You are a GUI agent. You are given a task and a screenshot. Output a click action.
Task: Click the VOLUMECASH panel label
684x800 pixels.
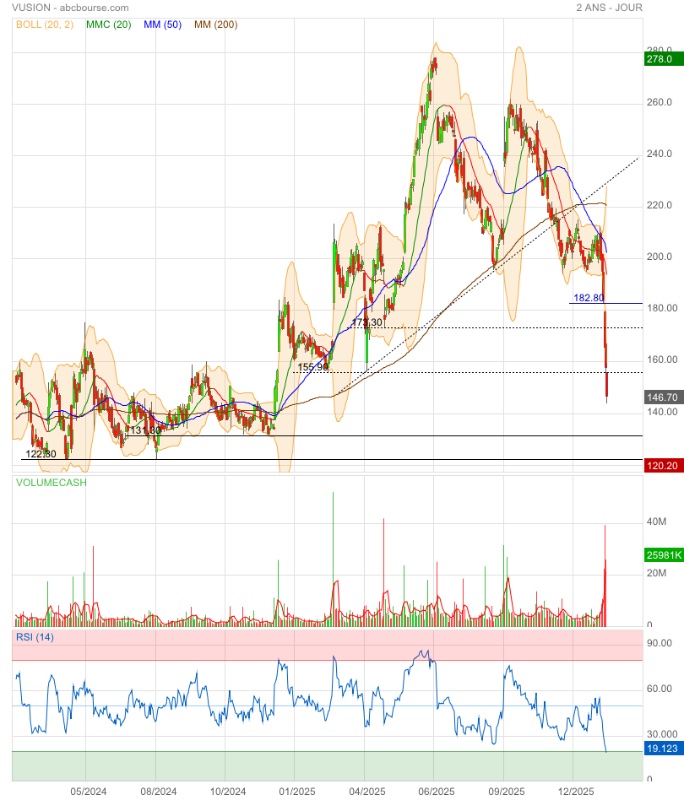point(50,482)
